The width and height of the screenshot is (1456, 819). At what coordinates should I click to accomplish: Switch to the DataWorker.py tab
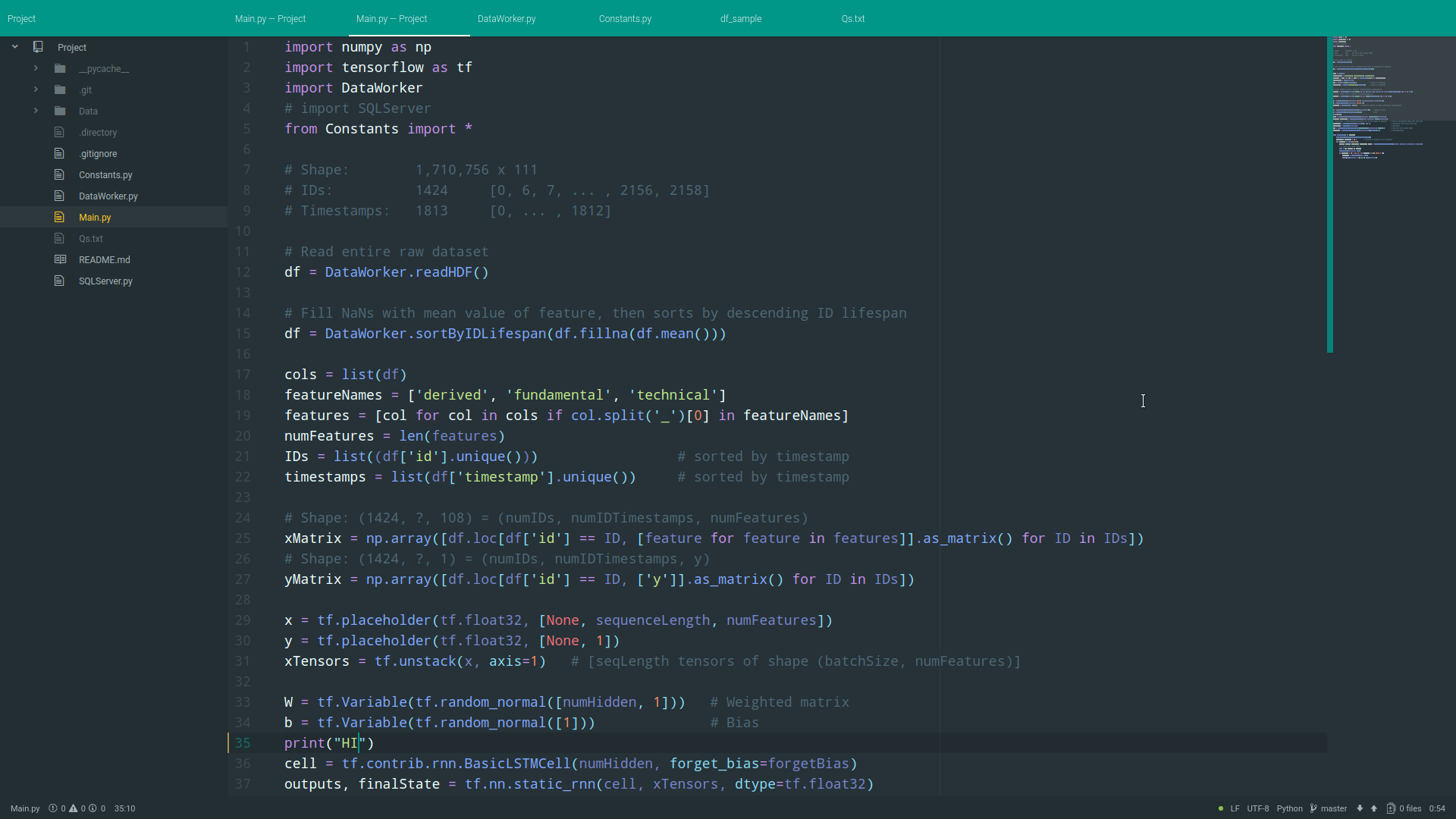coord(507,18)
